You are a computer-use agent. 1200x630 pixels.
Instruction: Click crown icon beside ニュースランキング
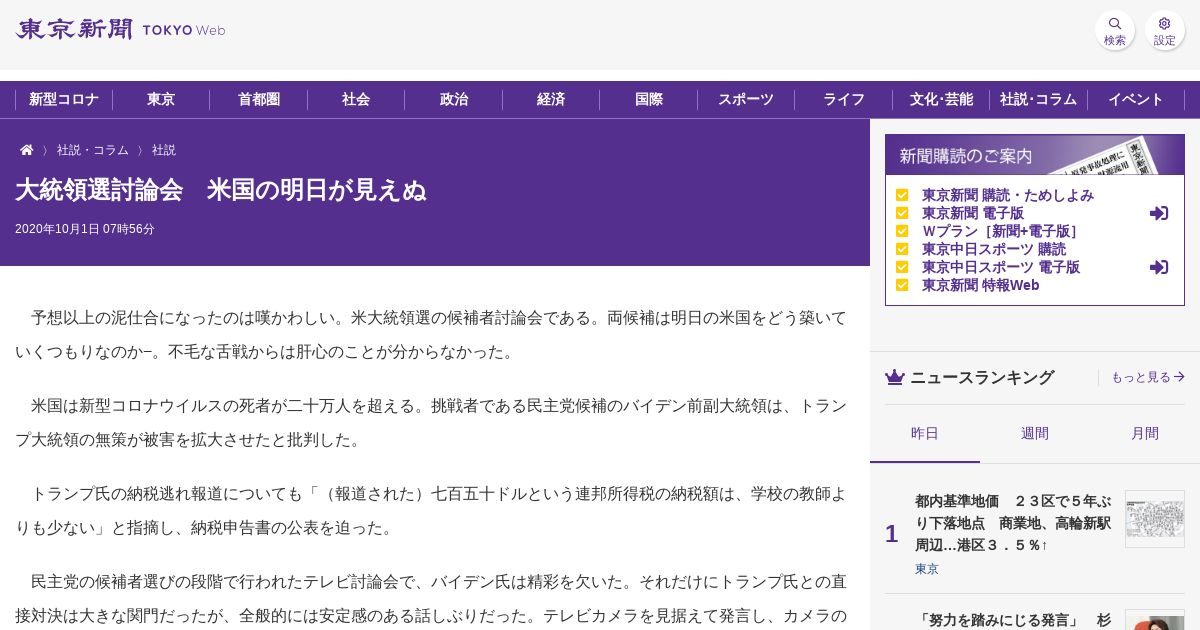pos(894,377)
